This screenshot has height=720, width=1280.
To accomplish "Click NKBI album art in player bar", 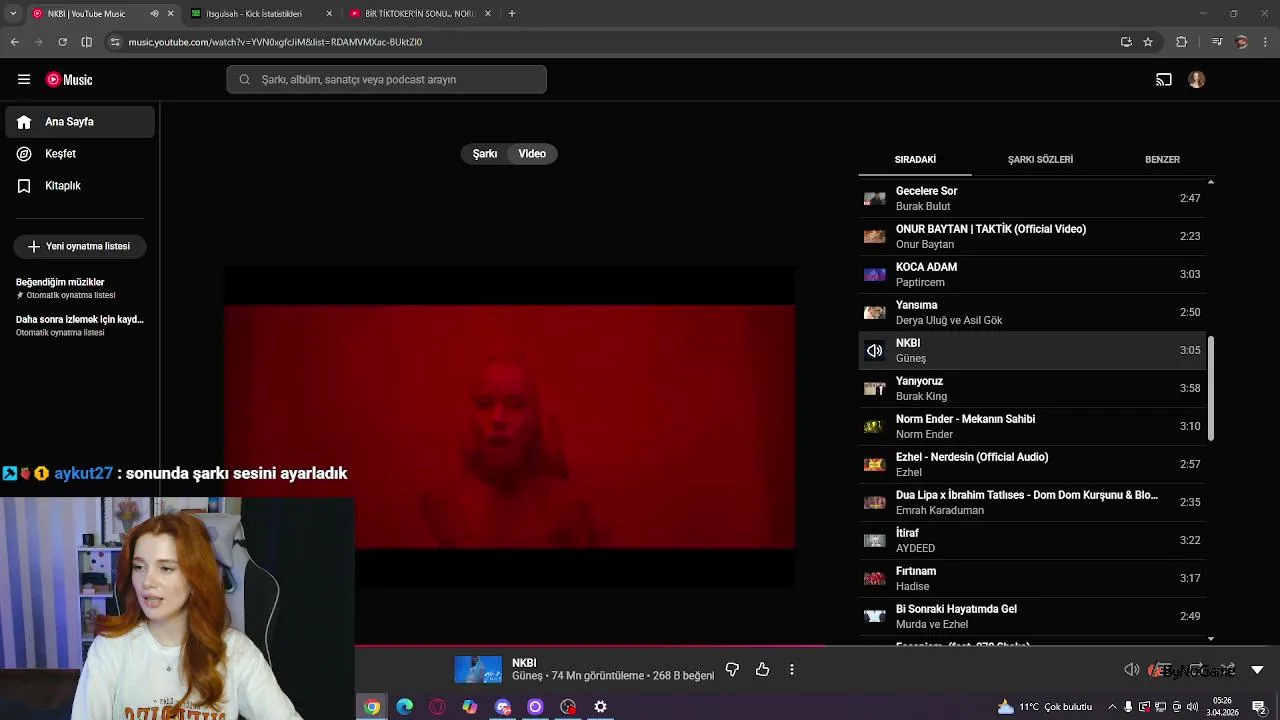I will pyautogui.click(x=478, y=669).
